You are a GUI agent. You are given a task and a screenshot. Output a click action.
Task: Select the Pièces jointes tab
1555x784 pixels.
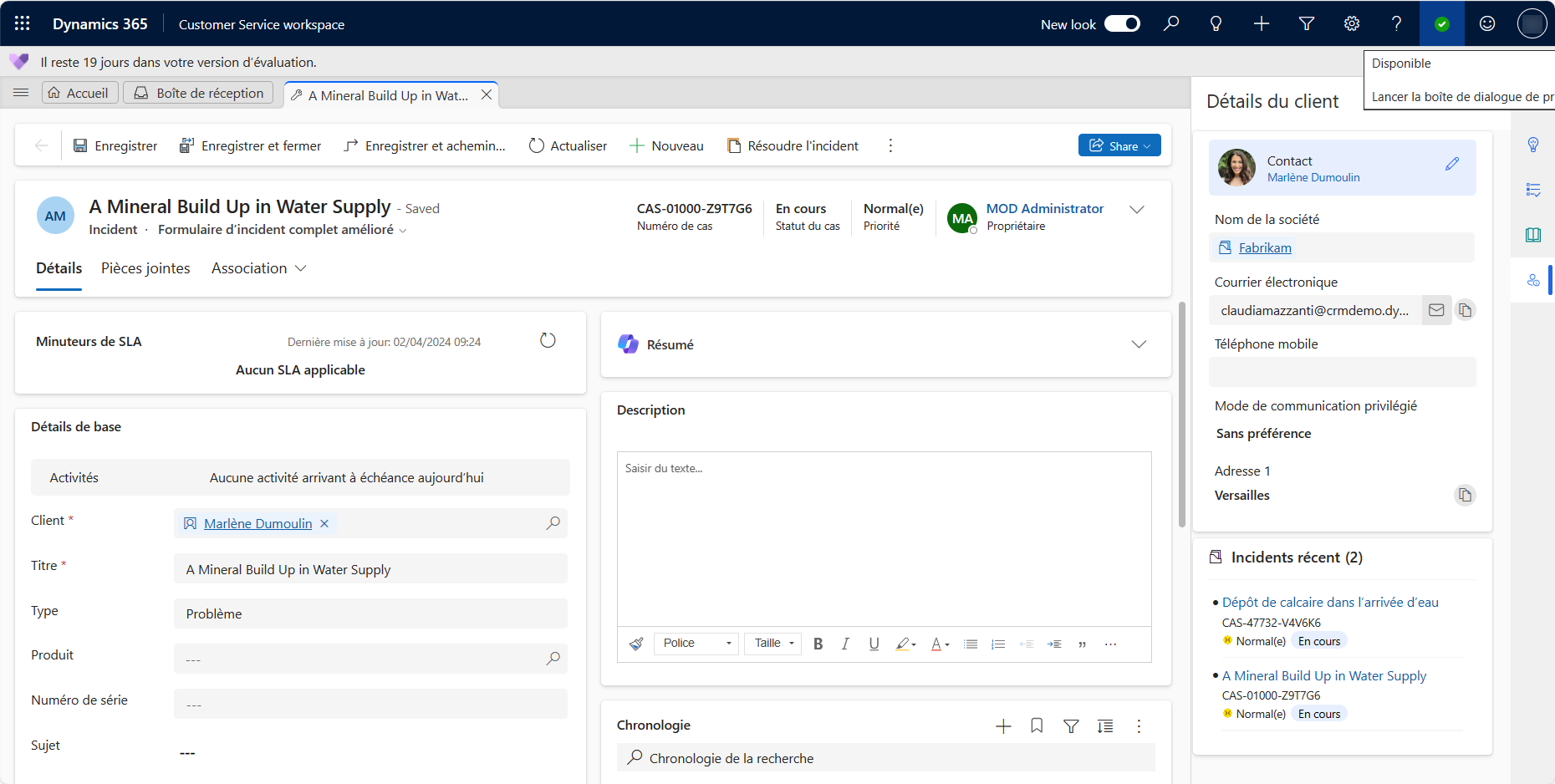click(x=145, y=268)
